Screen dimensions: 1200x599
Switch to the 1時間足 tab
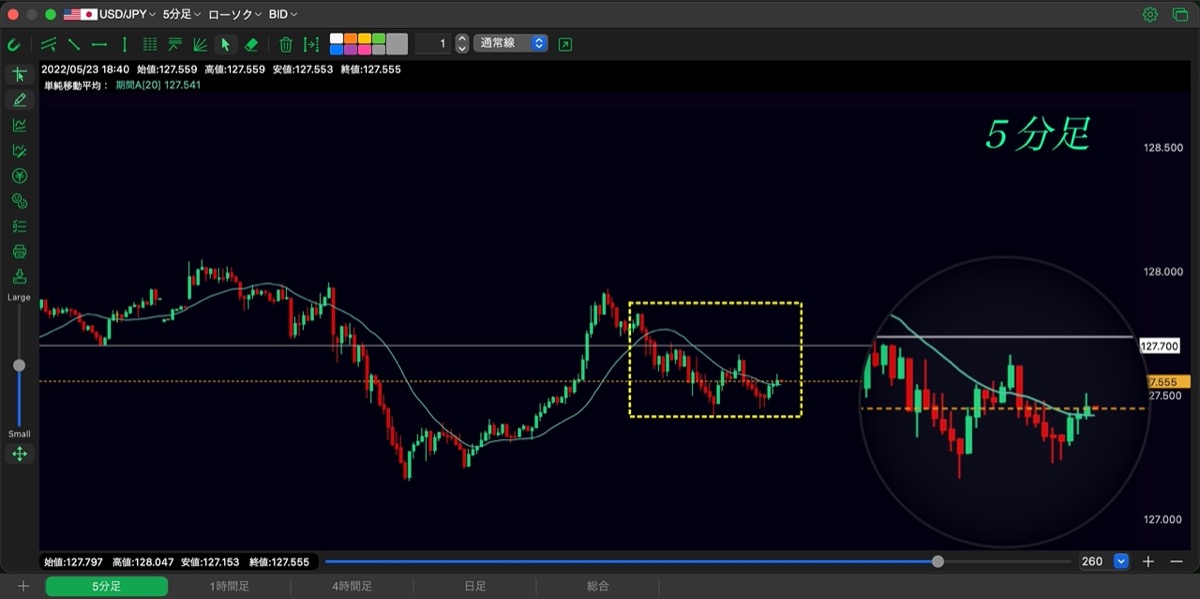(x=229, y=586)
